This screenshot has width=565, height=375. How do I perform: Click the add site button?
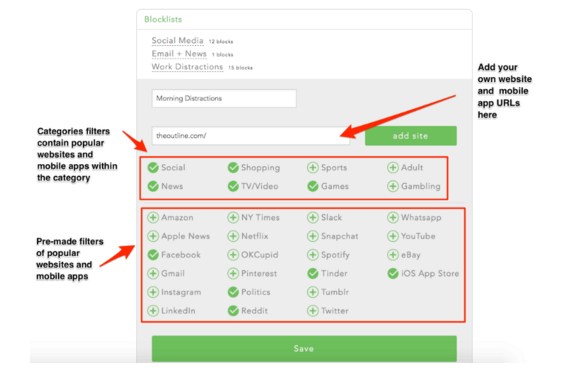point(411,136)
